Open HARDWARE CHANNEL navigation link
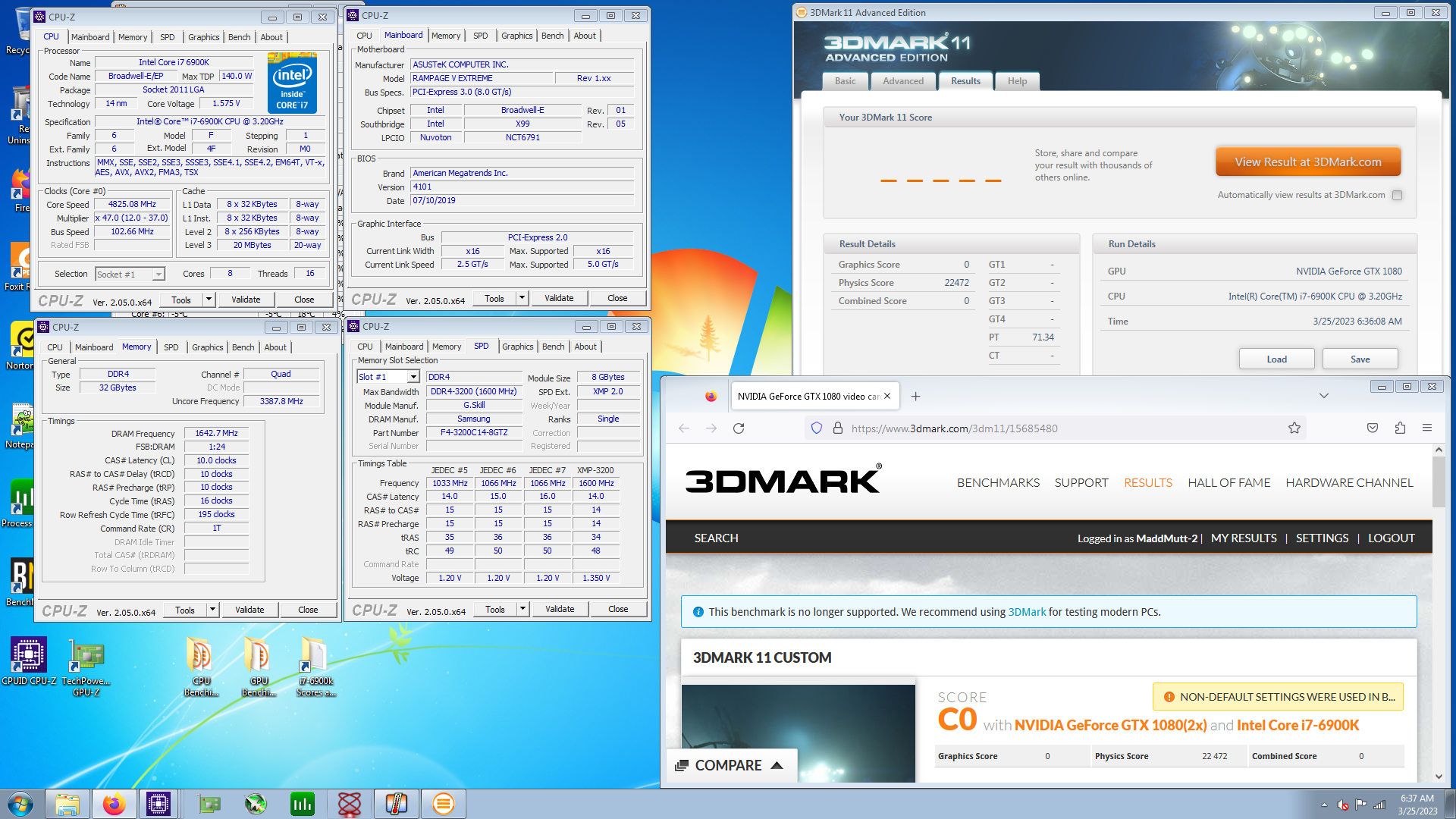 (1349, 482)
